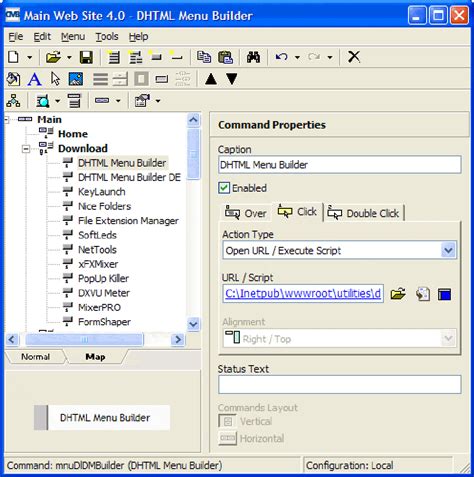Open the Tools menu

point(107,36)
